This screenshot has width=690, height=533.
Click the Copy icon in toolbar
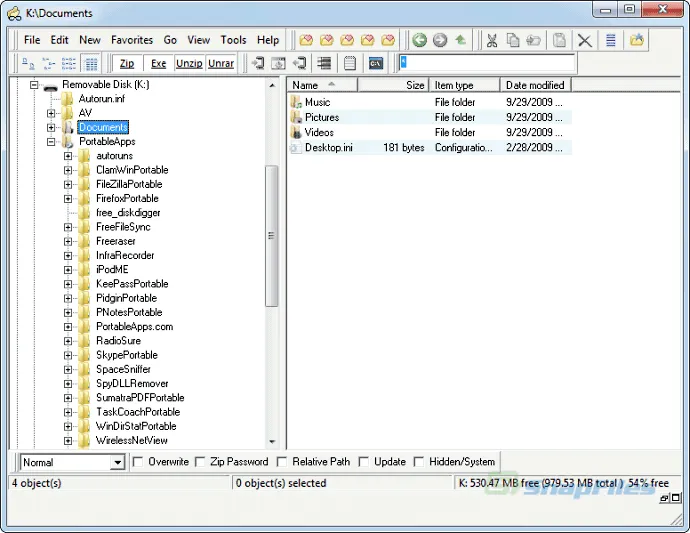tap(513, 40)
